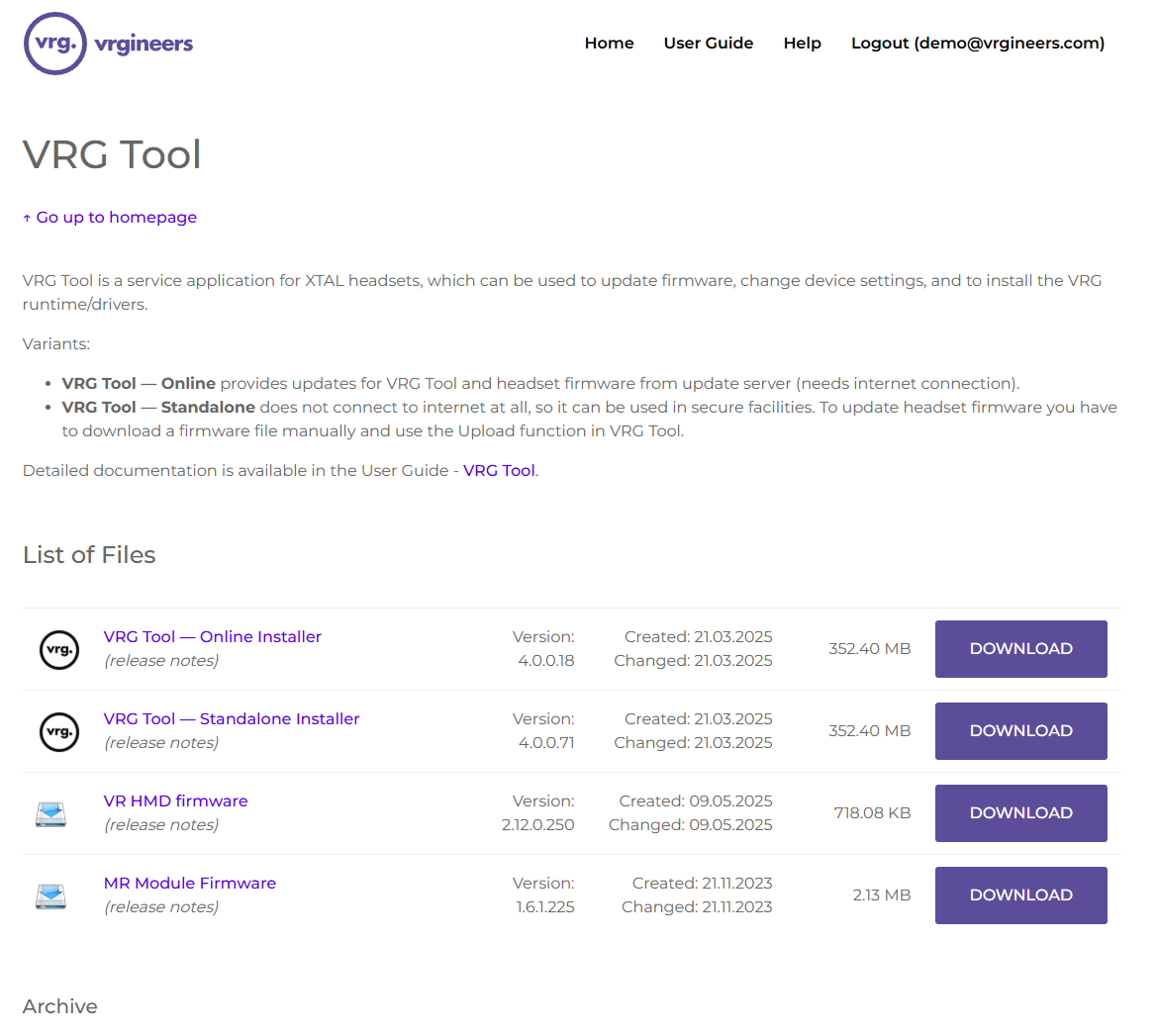Image resolution: width=1157 pixels, height=1036 pixels.
Task: Open the Home menu item
Action: click(x=609, y=44)
